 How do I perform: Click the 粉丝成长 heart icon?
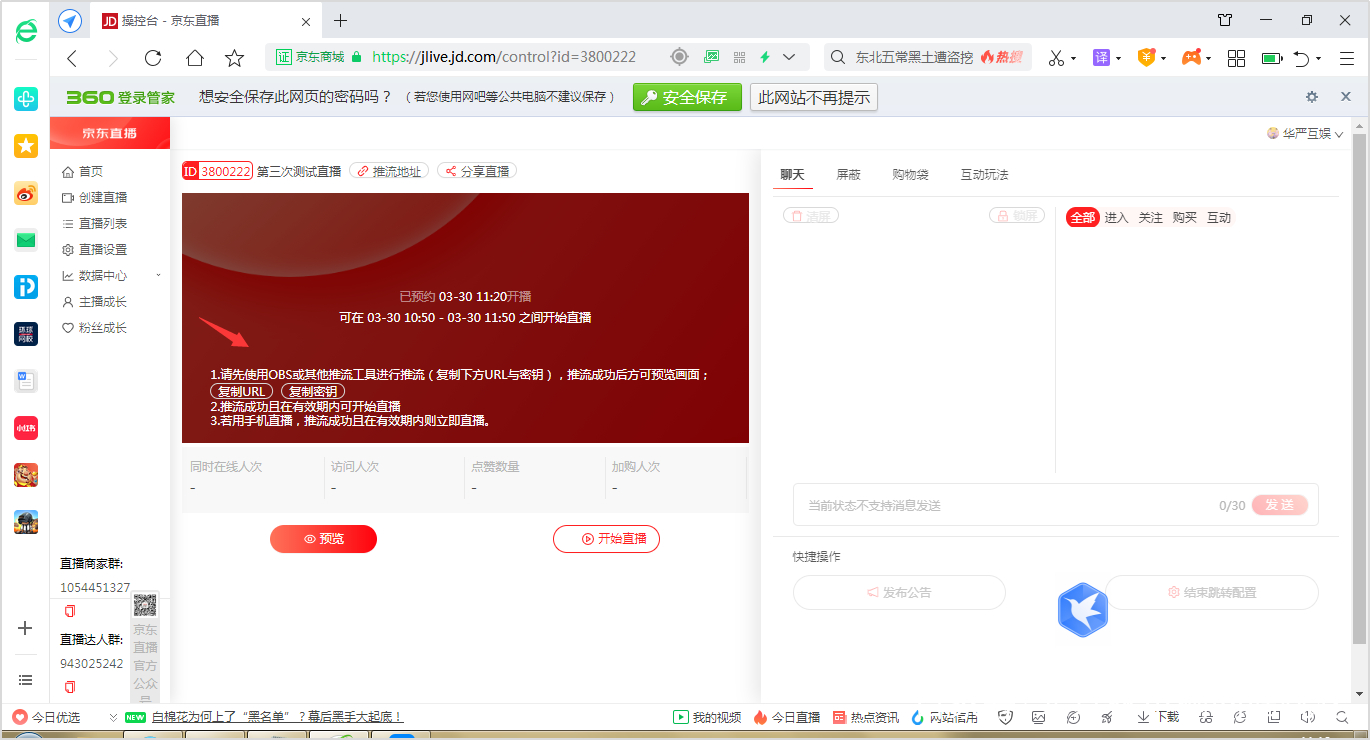click(68, 327)
